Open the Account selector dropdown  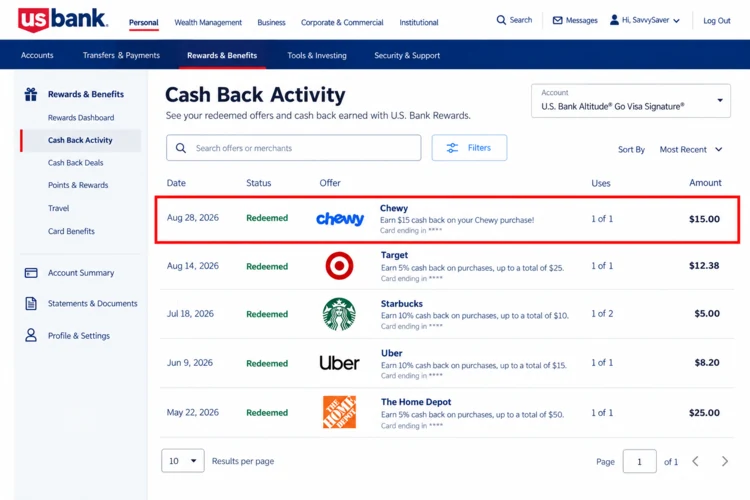coord(630,100)
